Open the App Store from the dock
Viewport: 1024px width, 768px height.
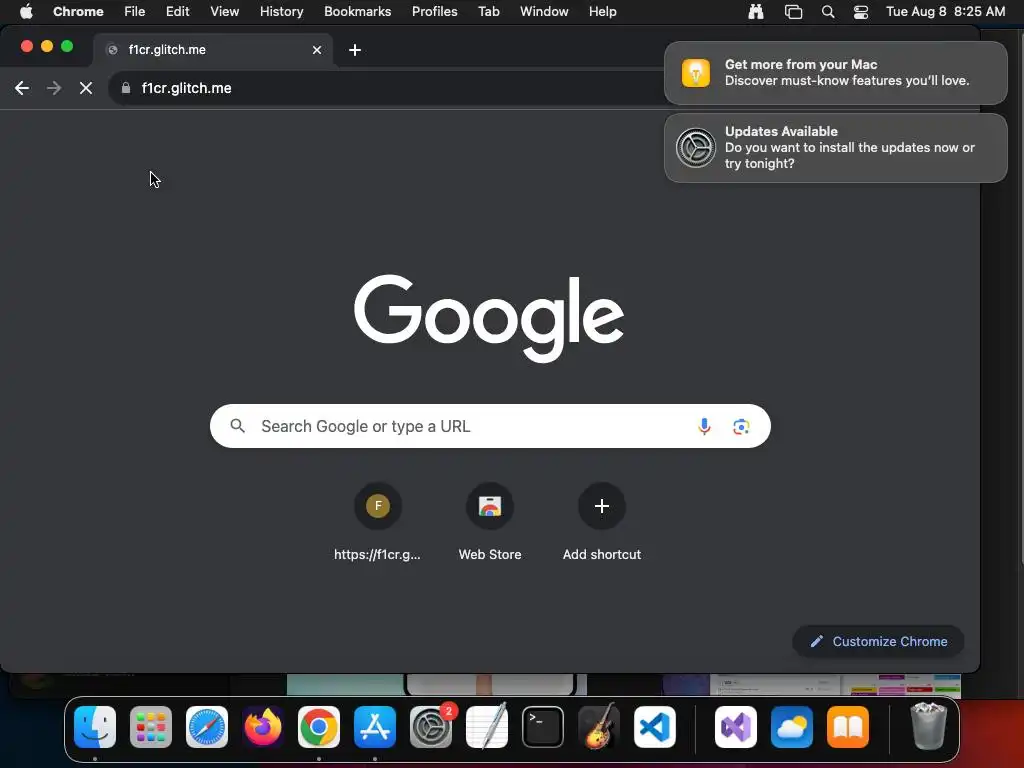click(x=375, y=727)
